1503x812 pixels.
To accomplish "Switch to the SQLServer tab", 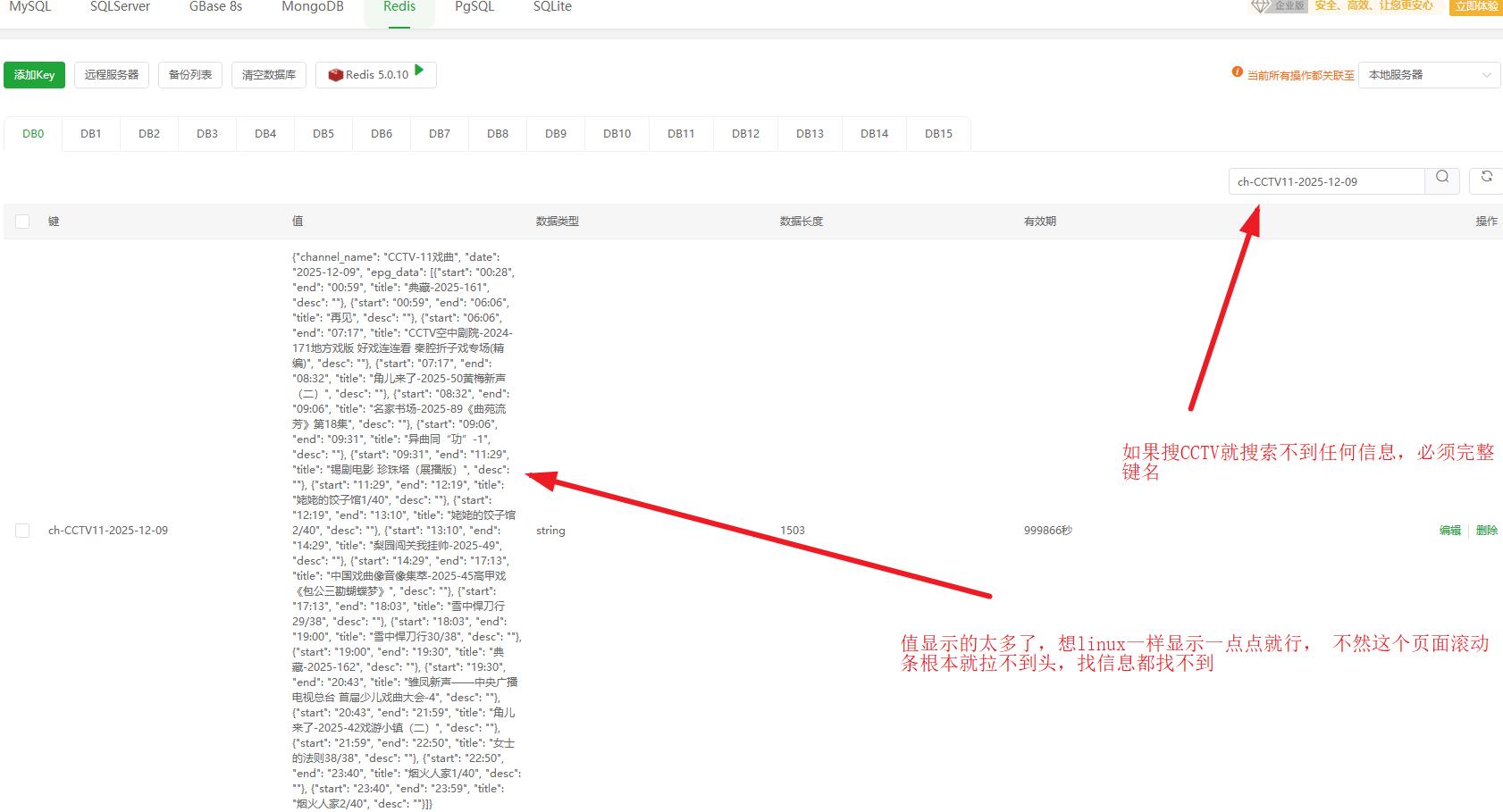I will [x=120, y=7].
